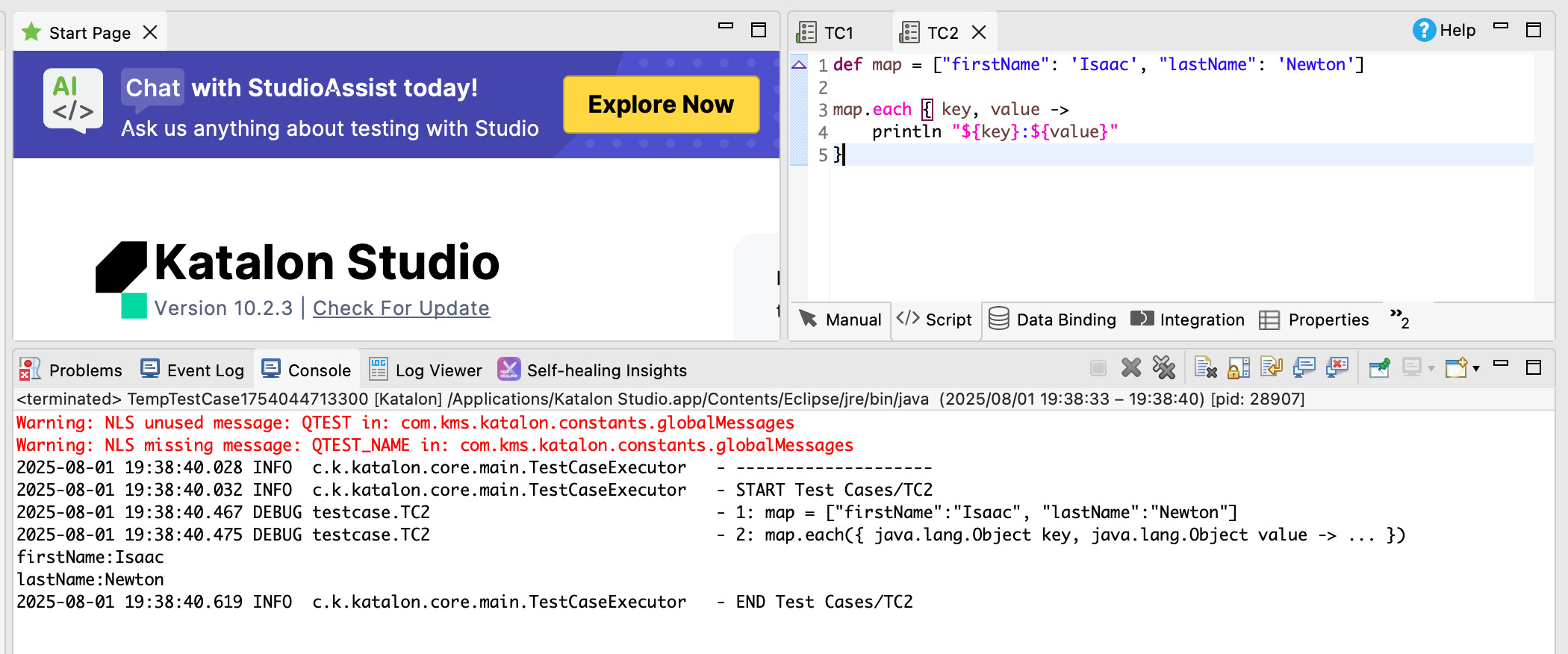Click the 'lastName:Newton' console output line
This screenshot has width=1568, height=654.
coord(90,579)
